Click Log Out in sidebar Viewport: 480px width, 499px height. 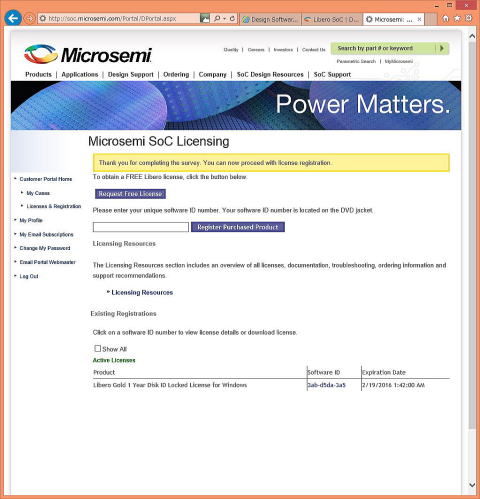pos(29,276)
